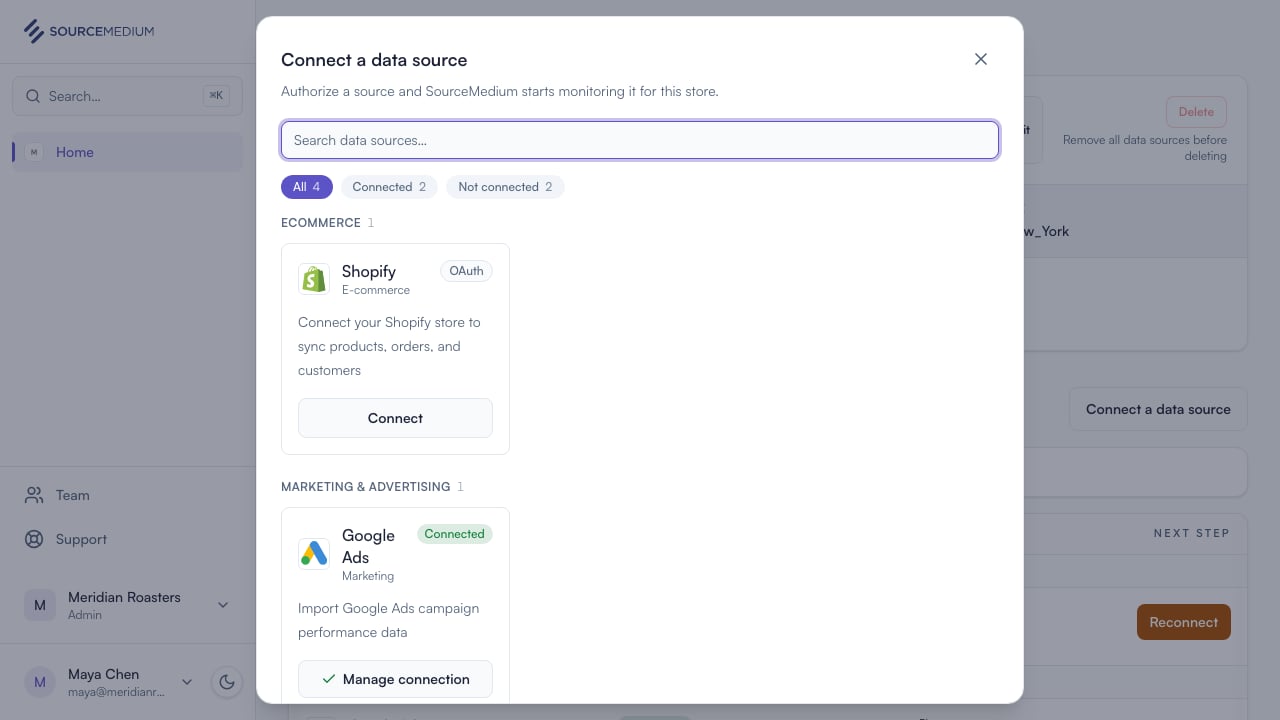Click the Home 'M' store icon

tap(34, 152)
